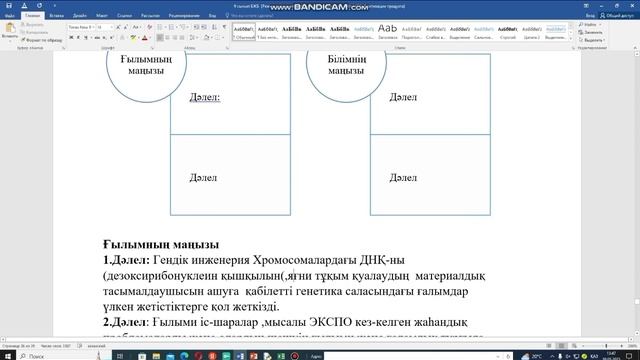Click the Tell me search field

249,16
